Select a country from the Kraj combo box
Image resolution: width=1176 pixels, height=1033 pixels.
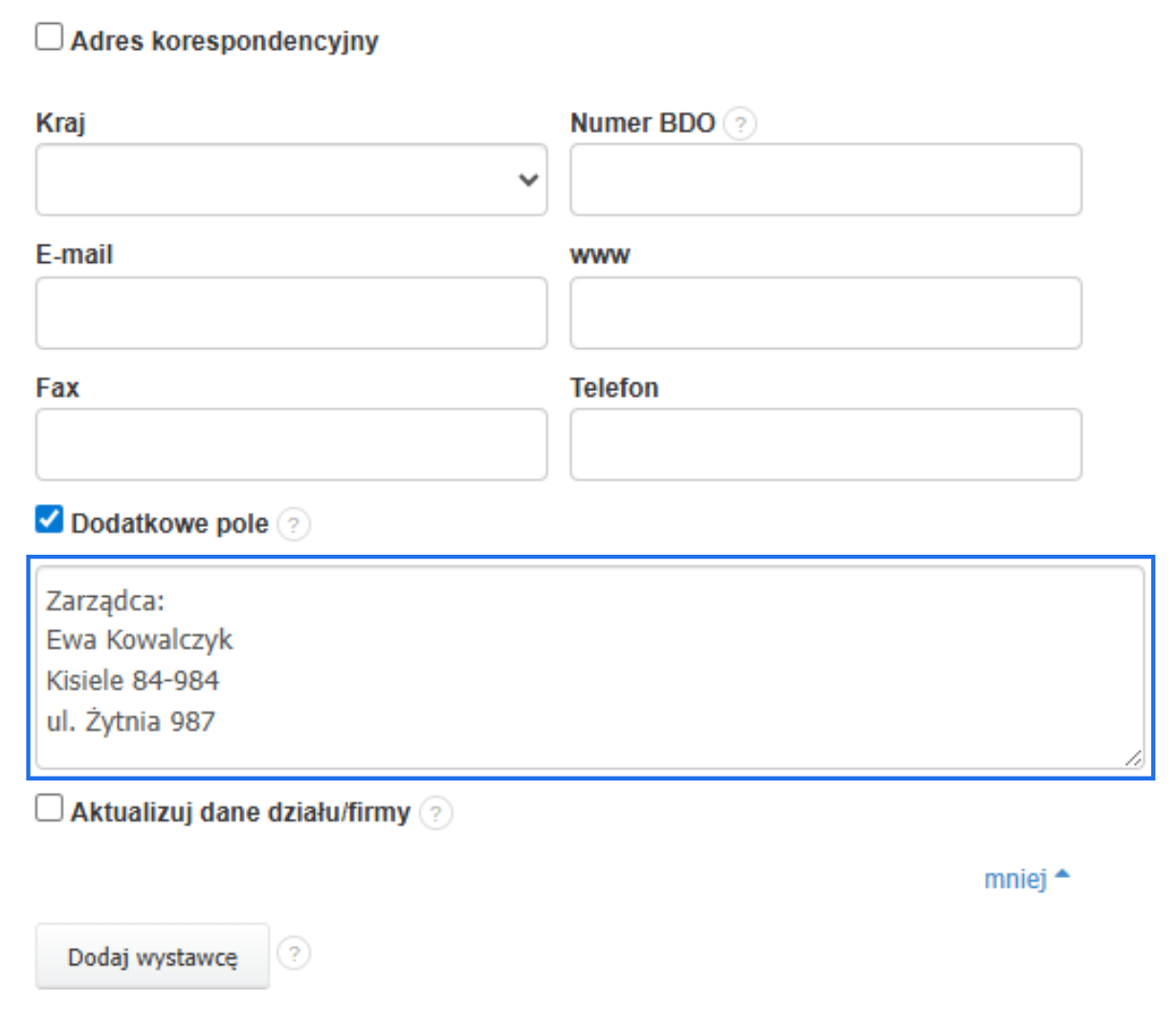[x=287, y=180]
